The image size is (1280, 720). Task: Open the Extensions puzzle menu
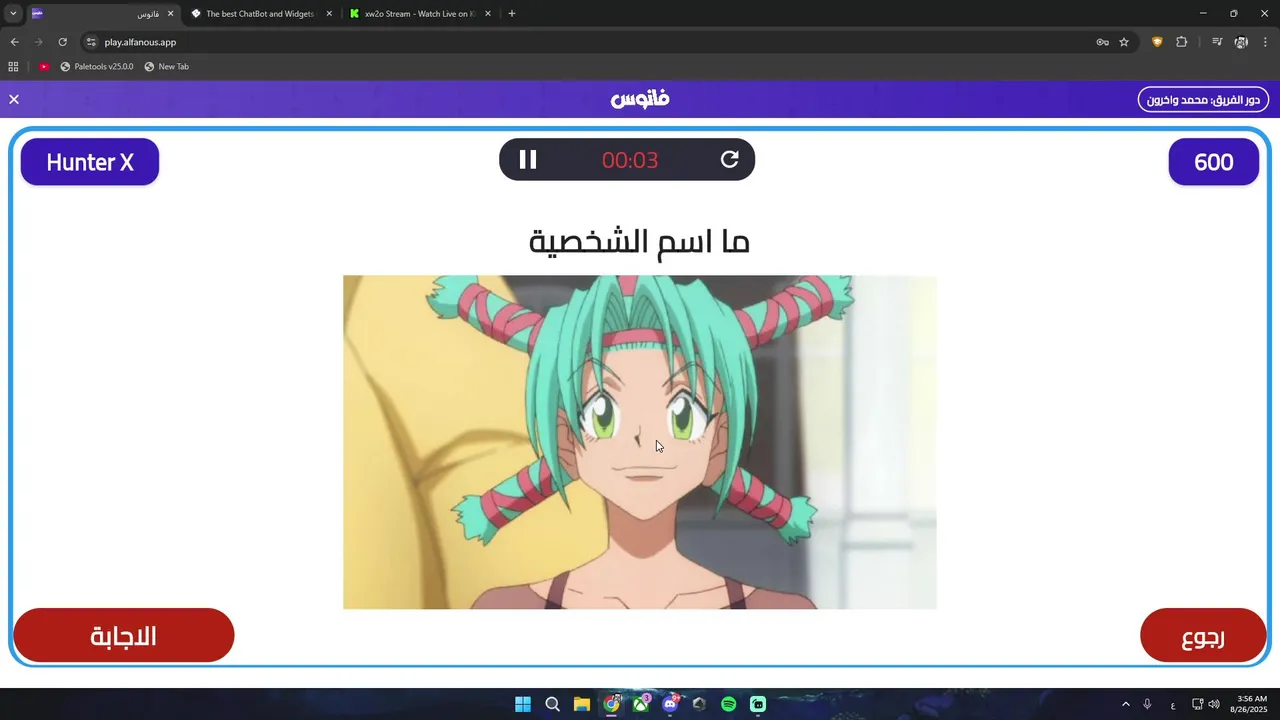point(1181,42)
